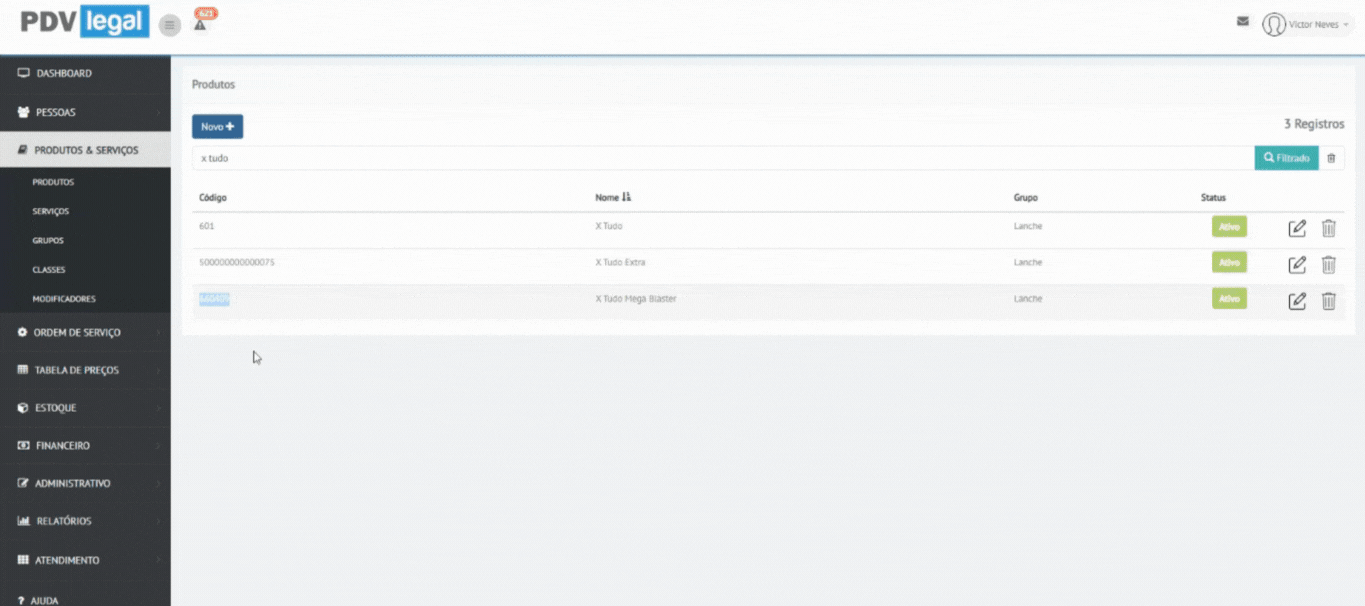Open the mail envelope icon

tap(1243, 21)
